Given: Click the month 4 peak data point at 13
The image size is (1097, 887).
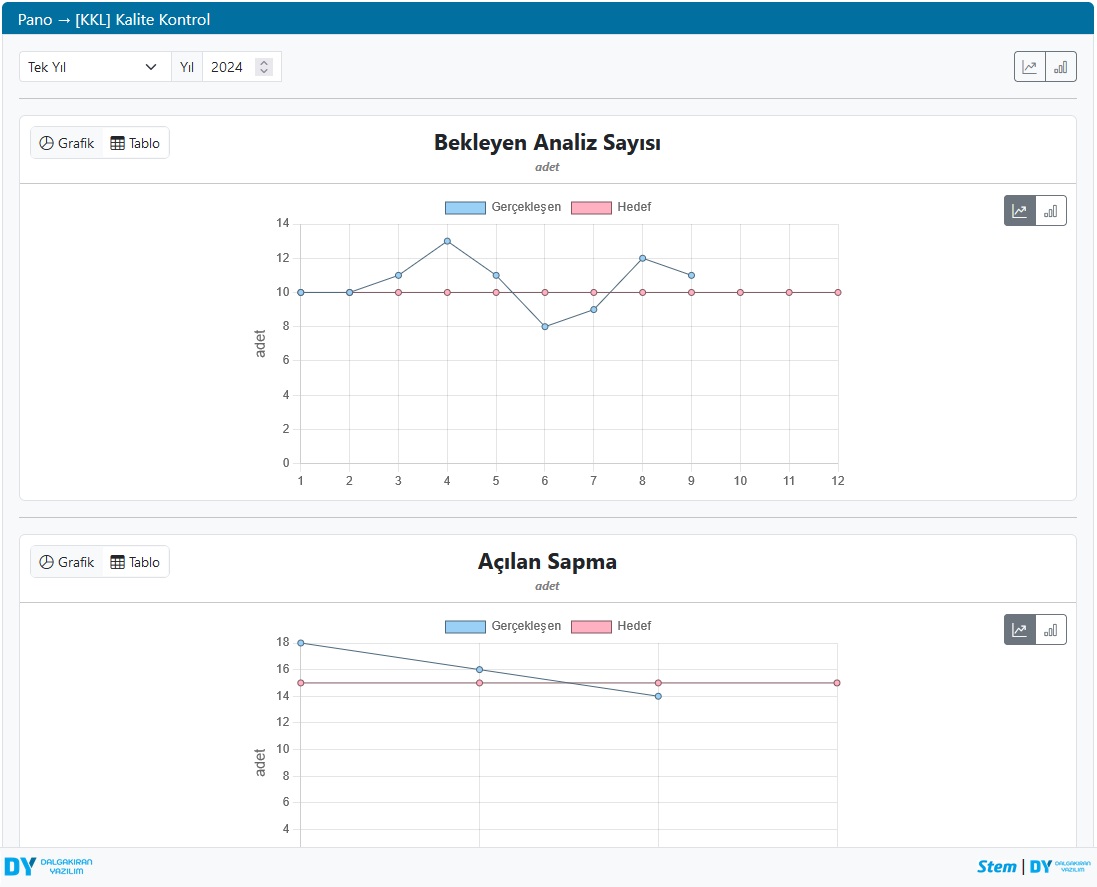Looking at the screenshot, I should (447, 241).
